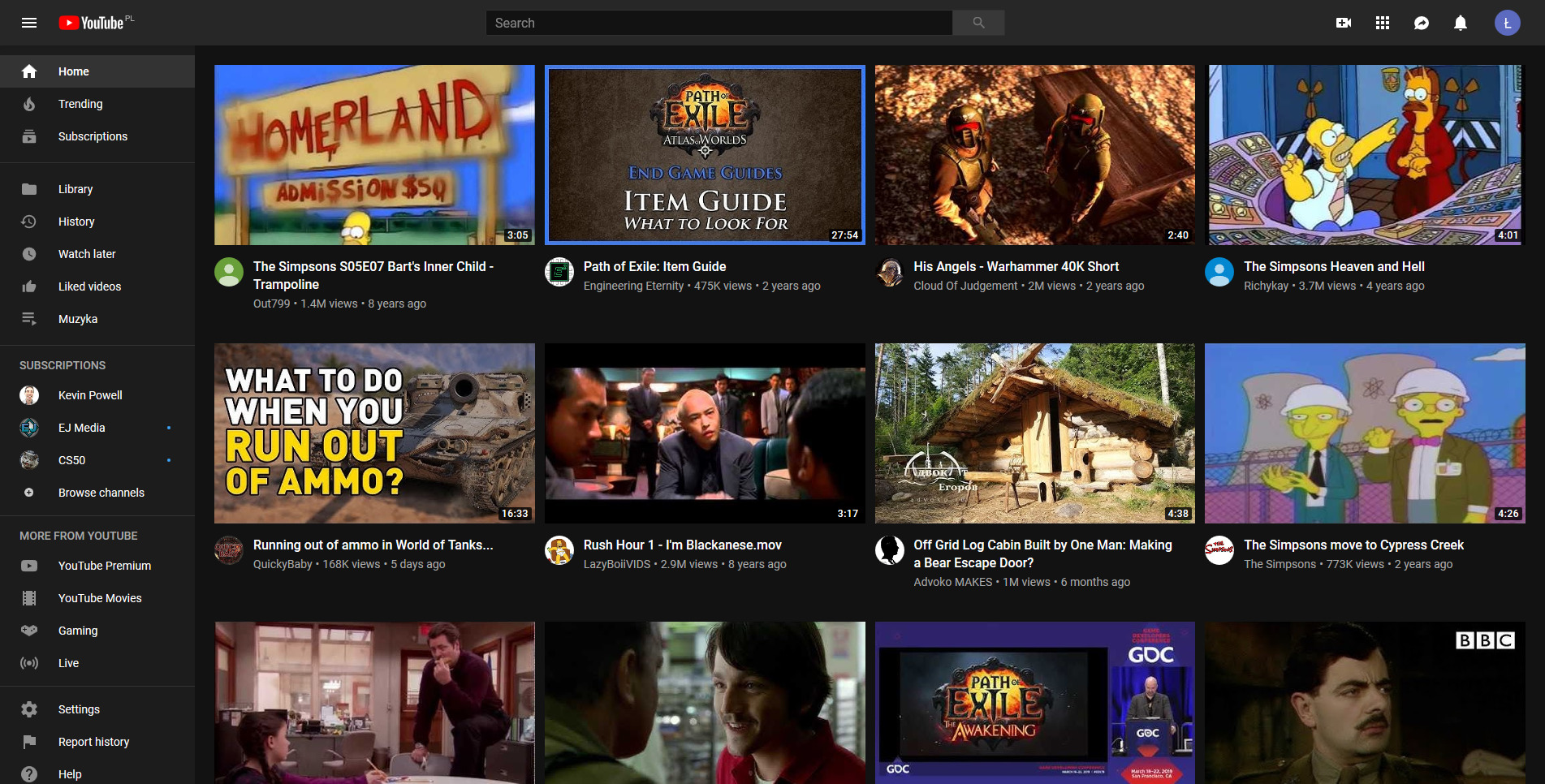Screen dimensions: 1545x784
Task: Select Trending in the sidebar
Action: click(x=97, y=104)
